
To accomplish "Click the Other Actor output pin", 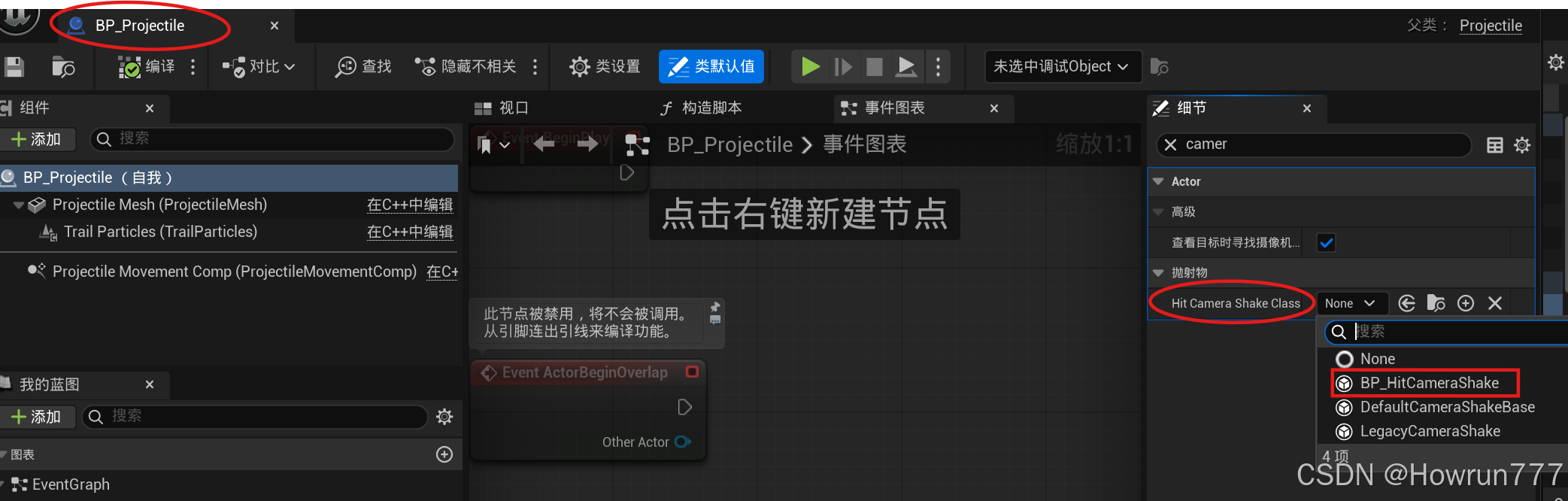I will click(x=683, y=442).
